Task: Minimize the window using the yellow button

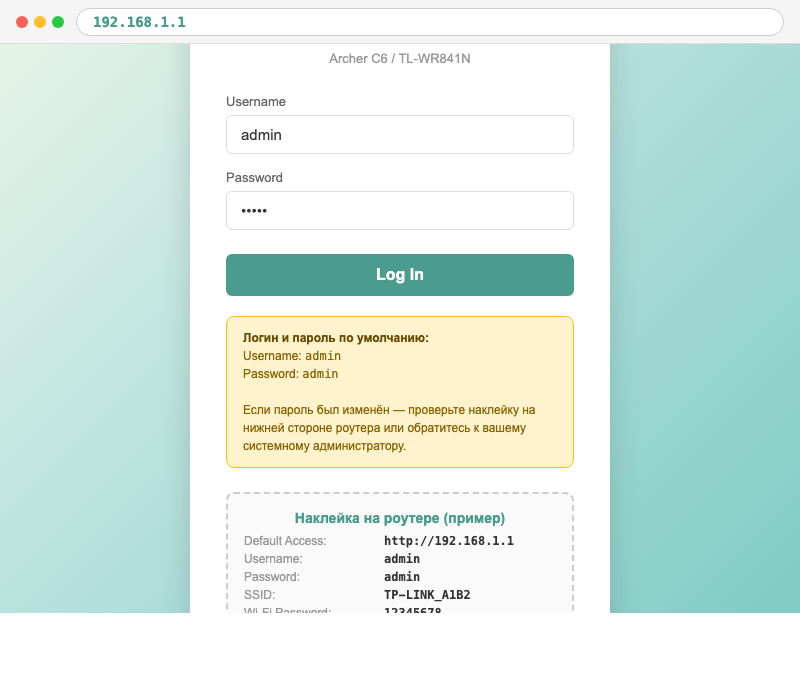Action: tap(40, 22)
